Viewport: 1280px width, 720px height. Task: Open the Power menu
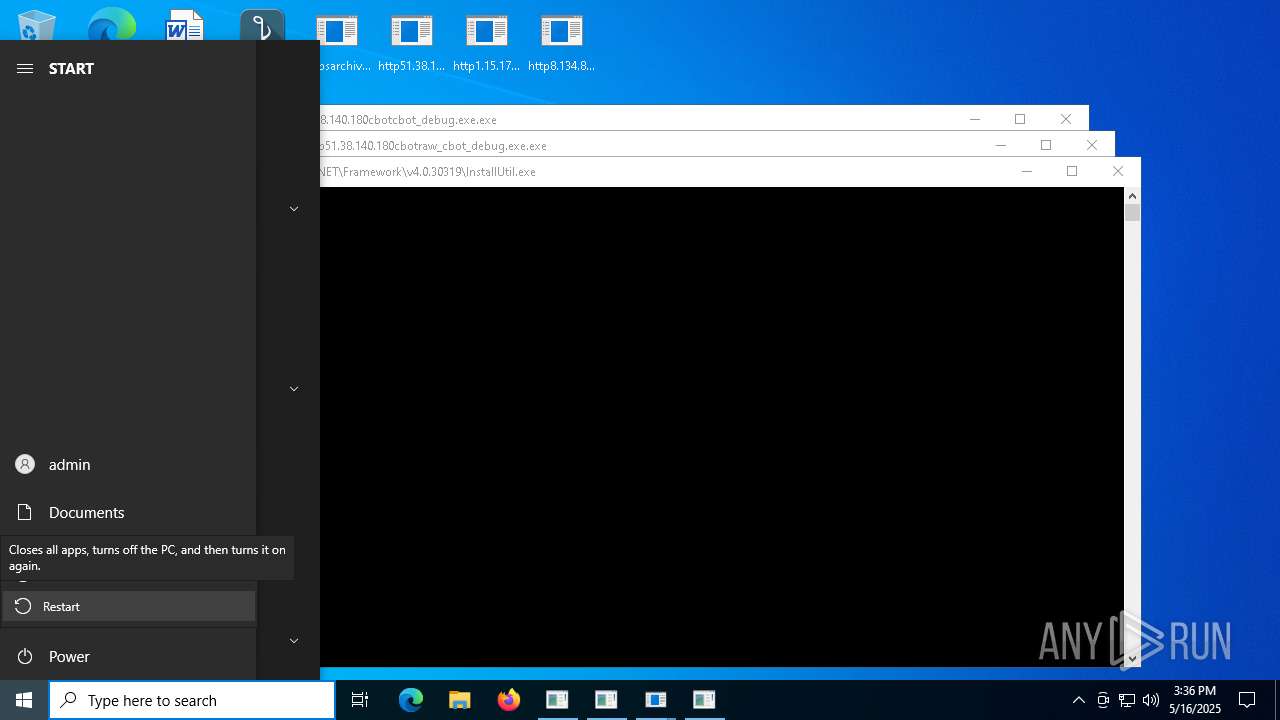(x=128, y=656)
